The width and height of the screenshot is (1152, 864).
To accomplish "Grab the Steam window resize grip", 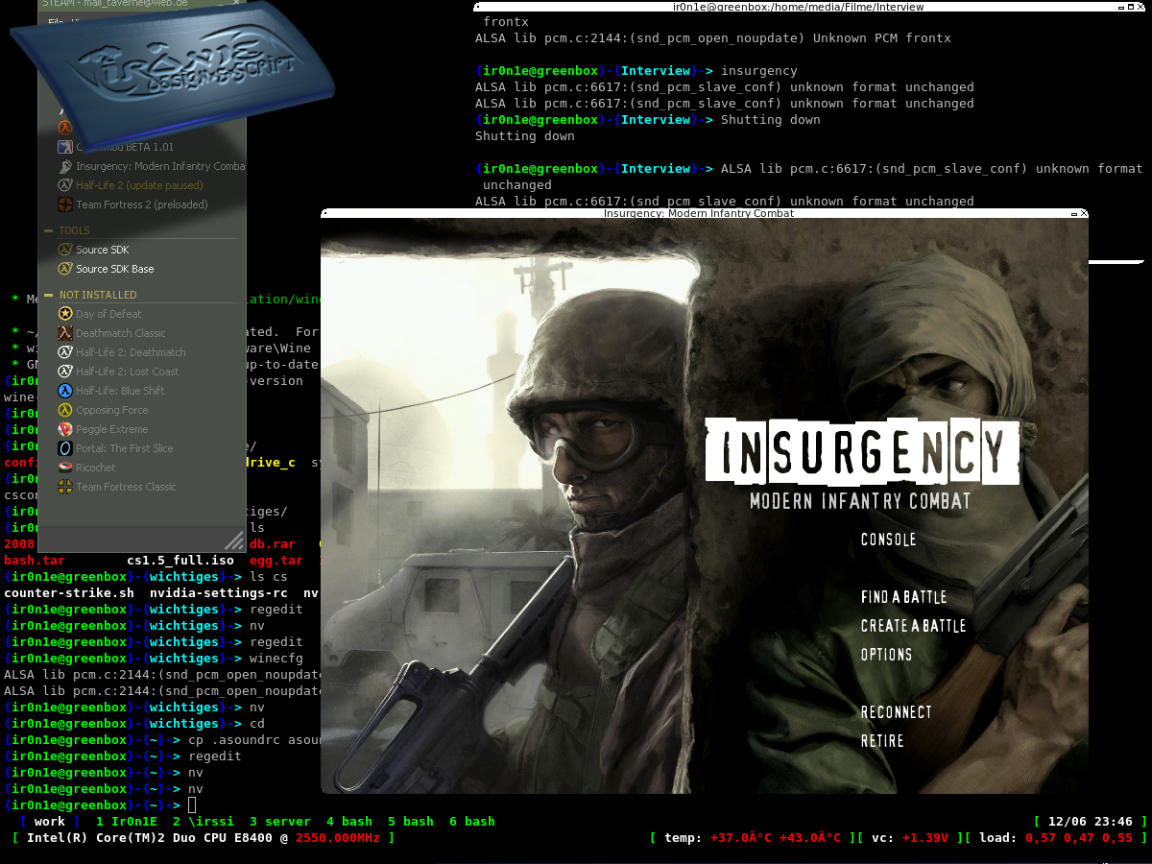I will pos(234,541).
